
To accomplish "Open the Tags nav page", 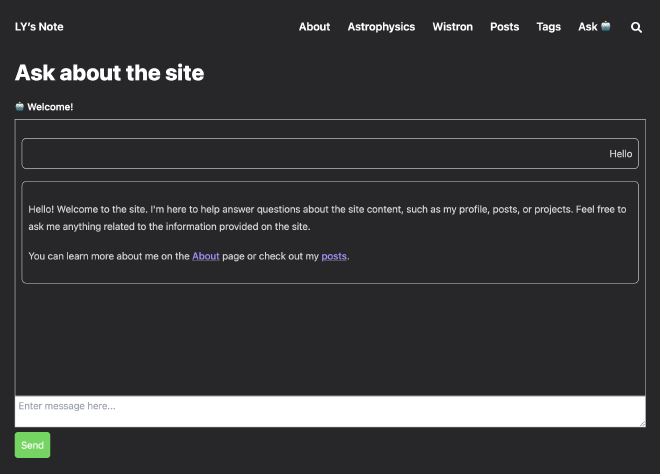I will tap(548, 27).
